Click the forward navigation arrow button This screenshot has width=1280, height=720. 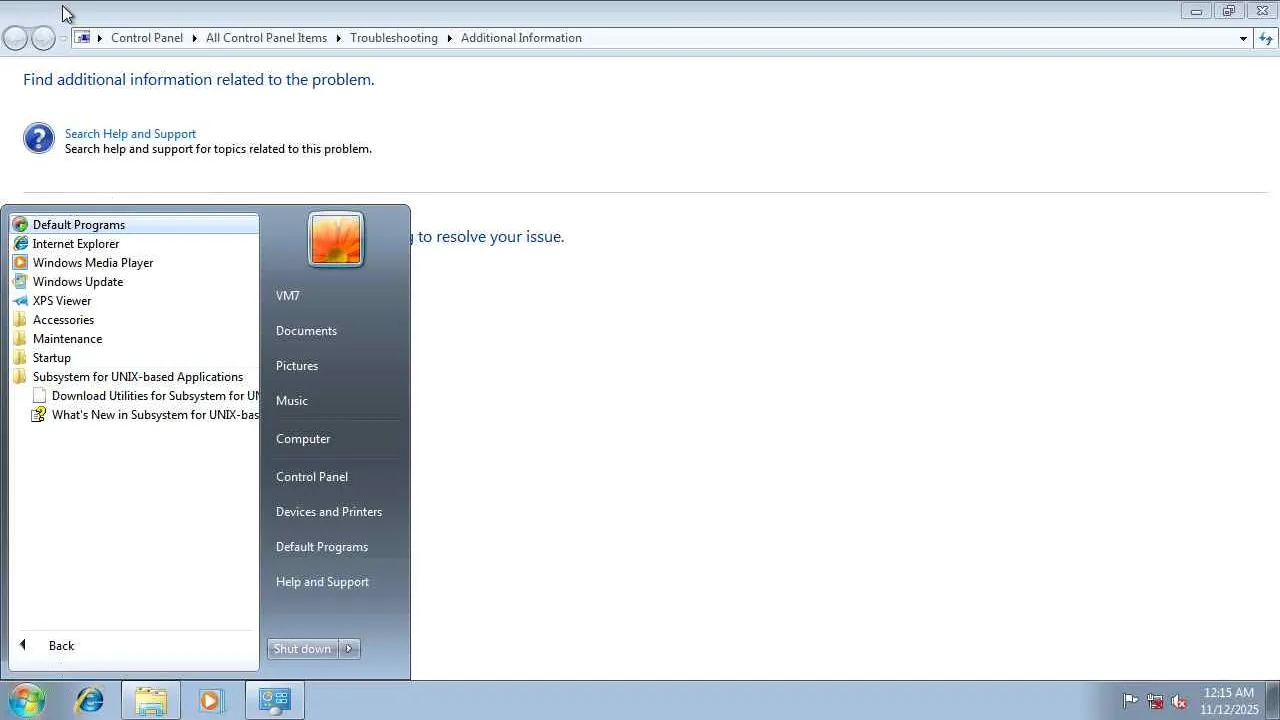pyautogui.click(x=43, y=38)
